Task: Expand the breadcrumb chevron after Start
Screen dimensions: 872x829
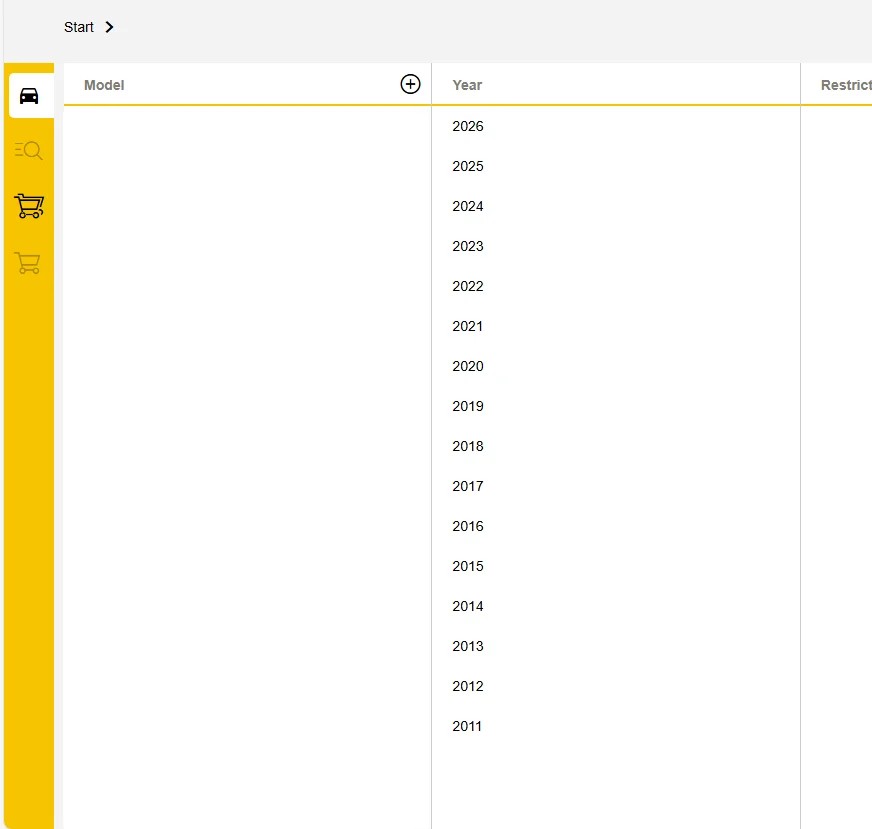Action: point(110,27)
